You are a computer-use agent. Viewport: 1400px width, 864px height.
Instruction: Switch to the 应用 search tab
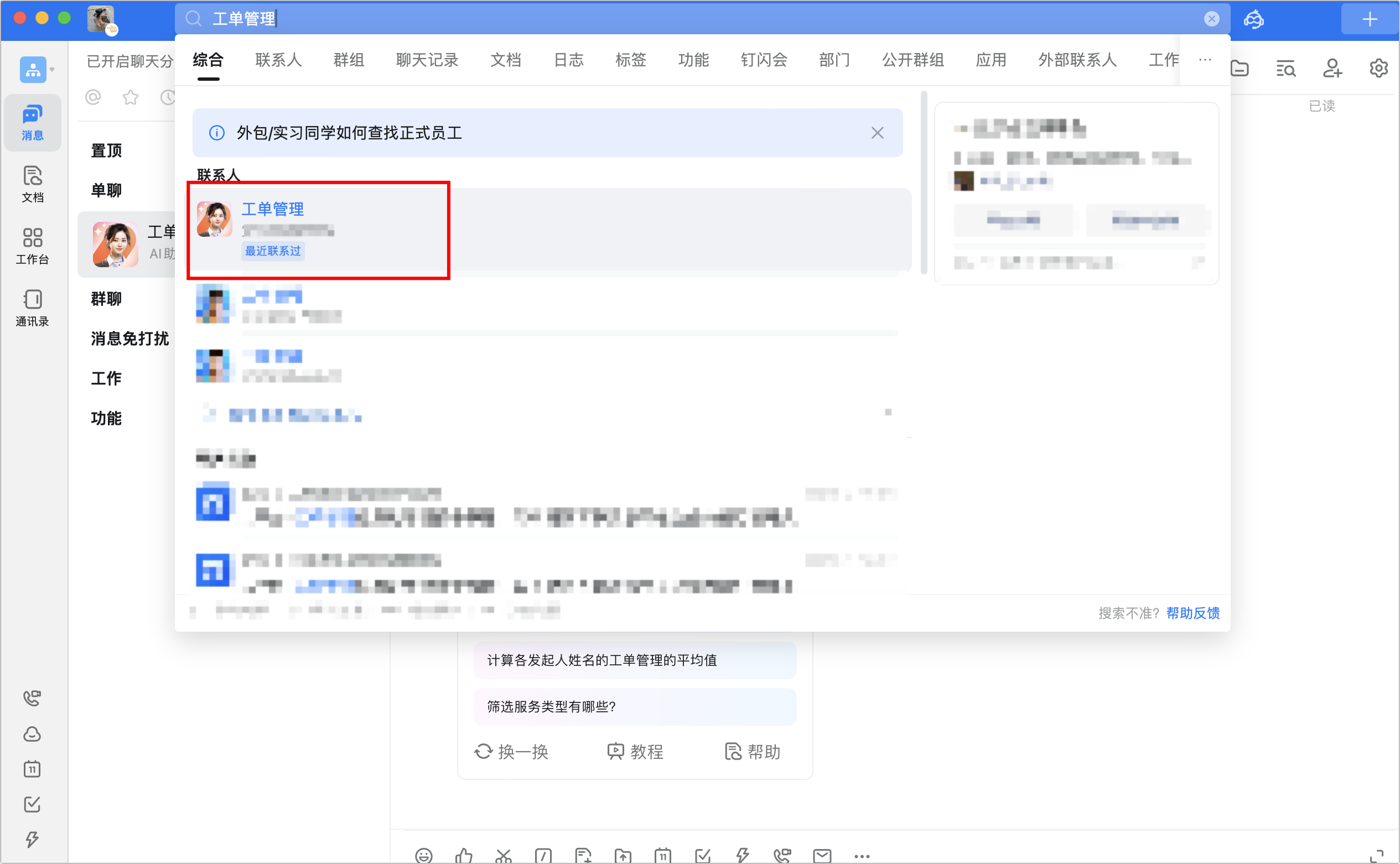coord(991,60)
